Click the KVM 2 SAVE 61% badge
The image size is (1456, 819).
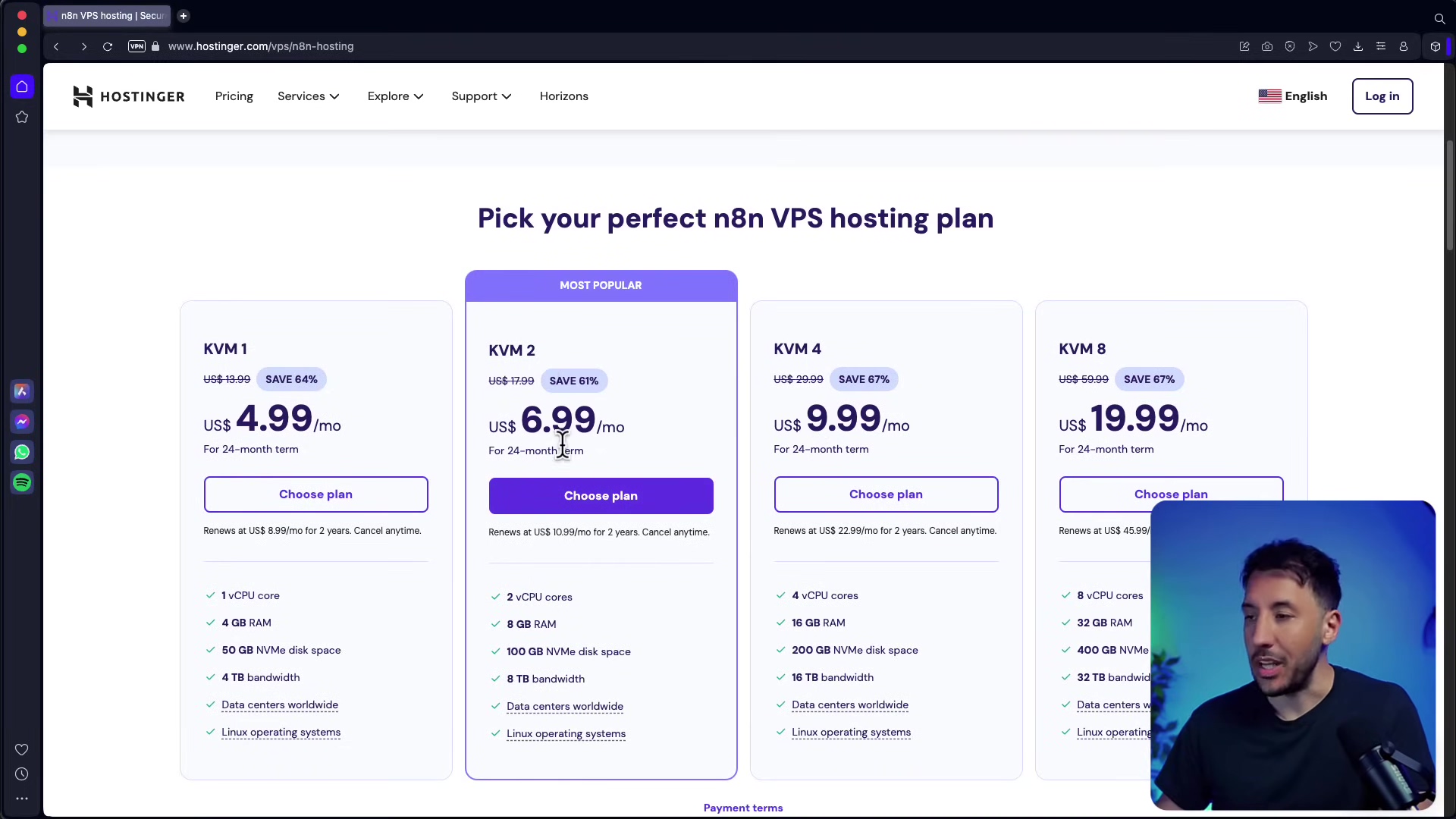click(x=574, y=381)
